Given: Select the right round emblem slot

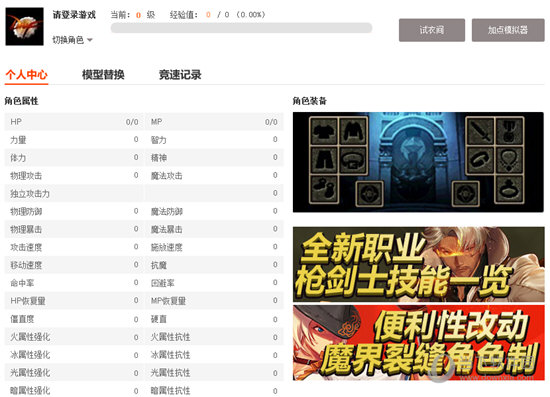Looking at the screenshot, I should point(465,194).
